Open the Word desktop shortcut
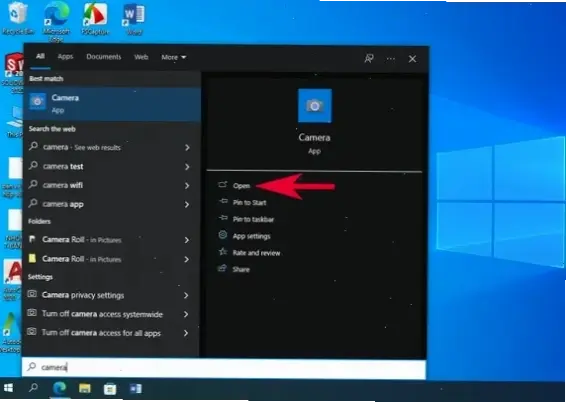Image resolution: width=566 pixels, height=402 pixels. pos(134,19)
